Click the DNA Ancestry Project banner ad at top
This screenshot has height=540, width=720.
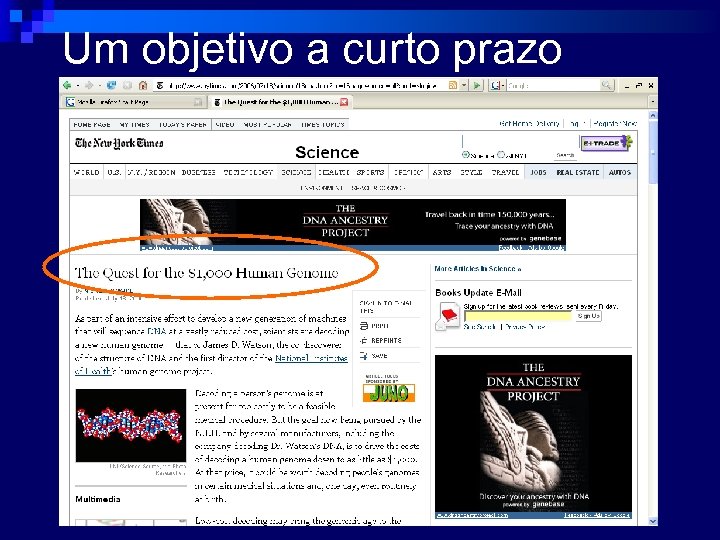[x=353, y=225]
